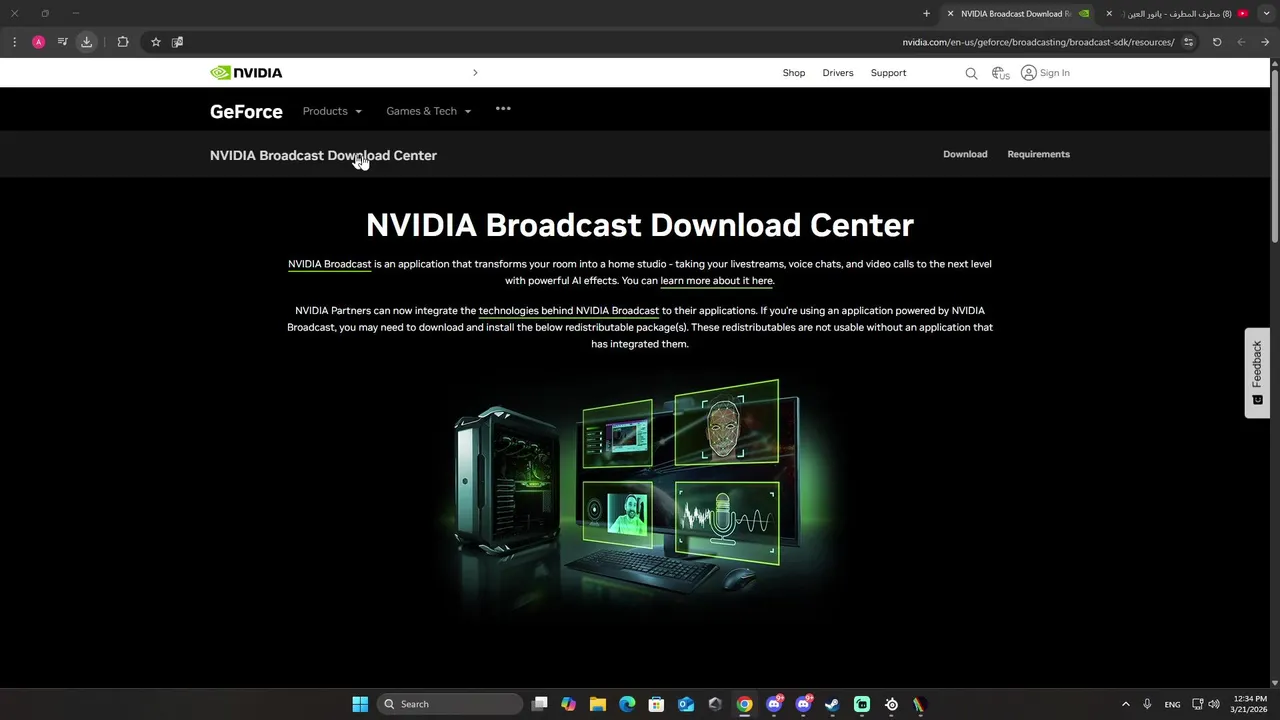
Task: Open Chrome media controls icon
Action: [63, 42]
